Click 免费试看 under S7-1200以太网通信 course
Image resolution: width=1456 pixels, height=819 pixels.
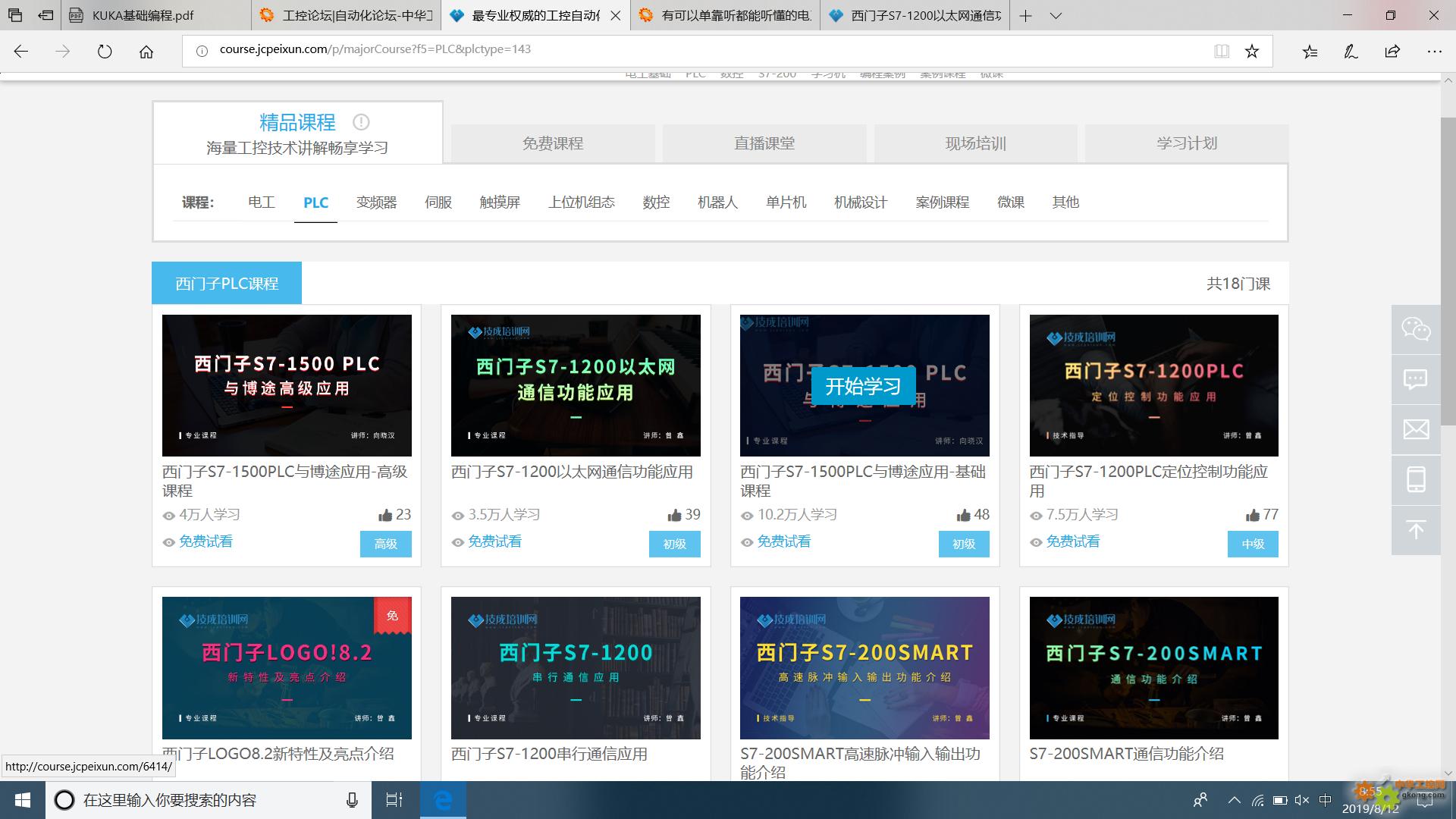[494, 541]
